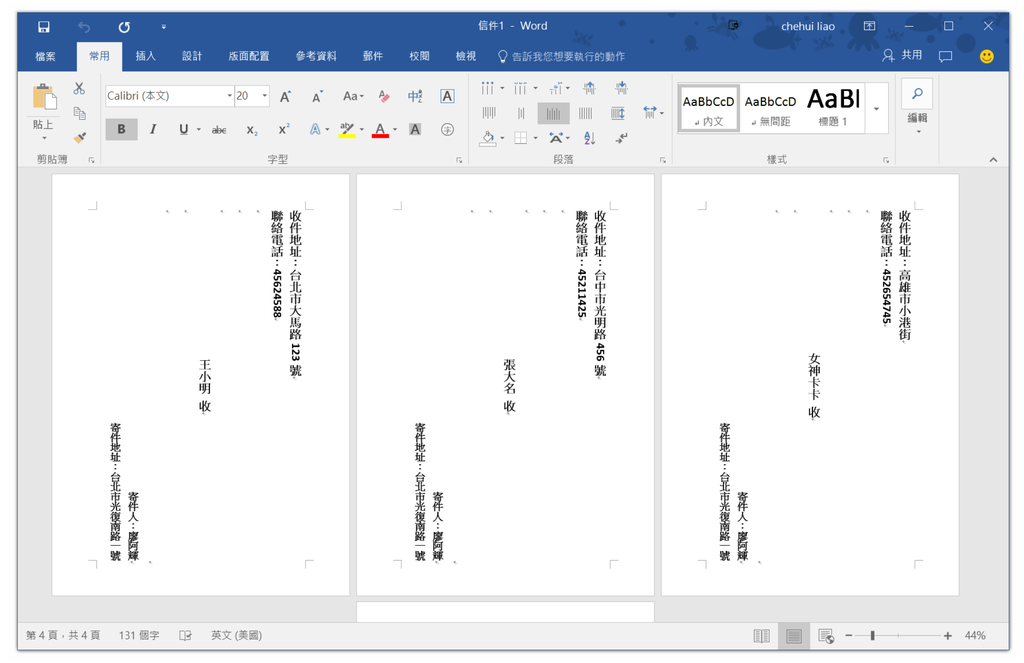Viewport: 1024px width, 663px height.
Task: Open proofing check icon in status bar
Action: coord(185,636)
